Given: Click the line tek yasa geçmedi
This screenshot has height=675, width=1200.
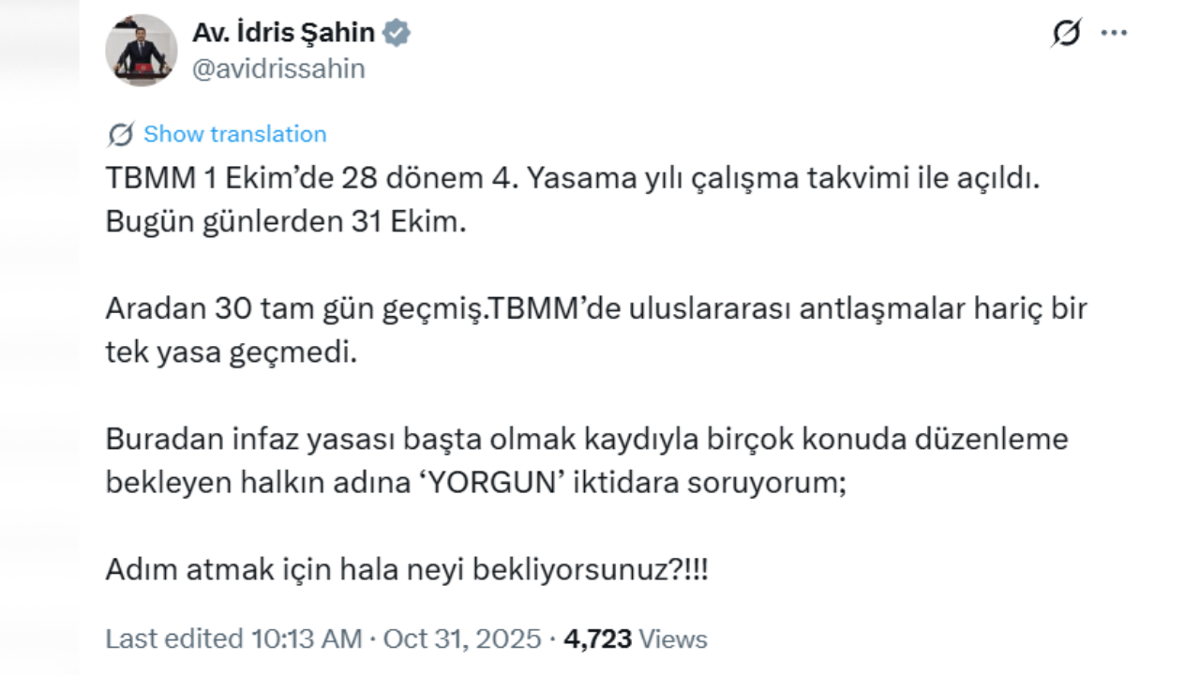Looking at the screenshot, I should click(x=230, y=352).
